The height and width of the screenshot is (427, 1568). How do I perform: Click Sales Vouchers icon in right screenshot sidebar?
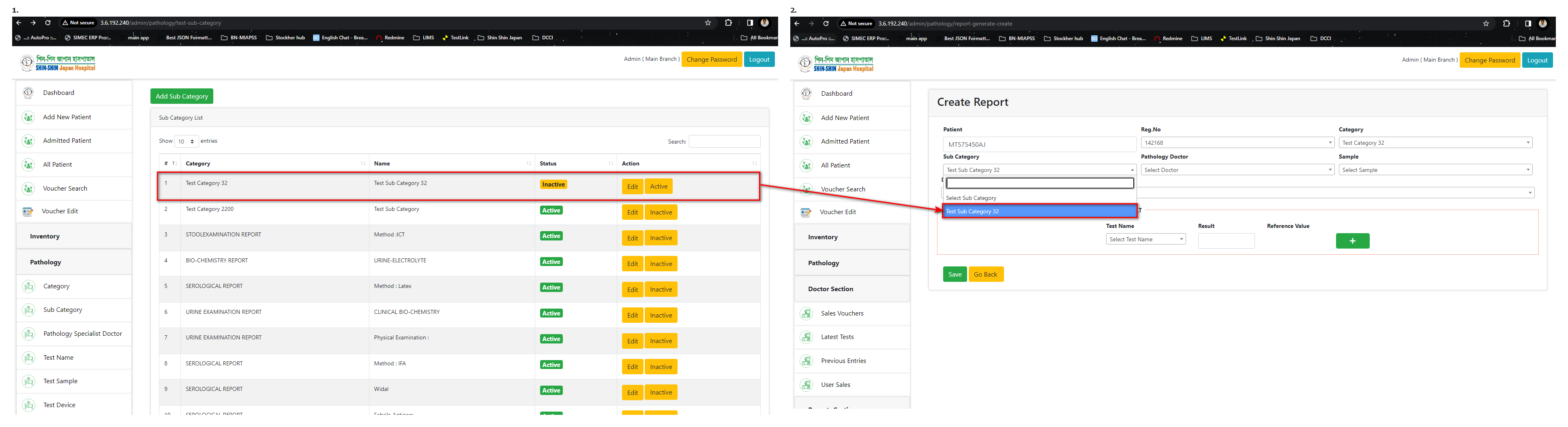pyautogui.click(x=807, y=314)
